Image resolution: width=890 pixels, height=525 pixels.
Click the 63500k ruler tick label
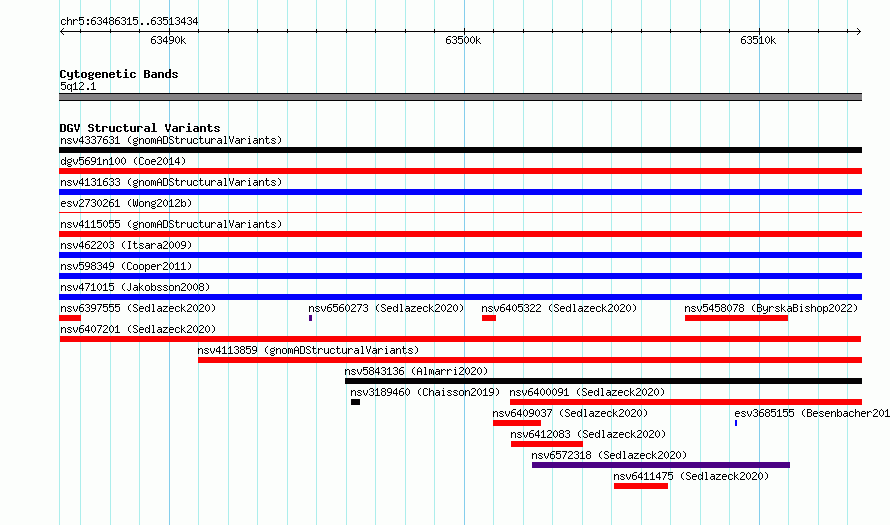pyautogui.click(x=463, y=40)
